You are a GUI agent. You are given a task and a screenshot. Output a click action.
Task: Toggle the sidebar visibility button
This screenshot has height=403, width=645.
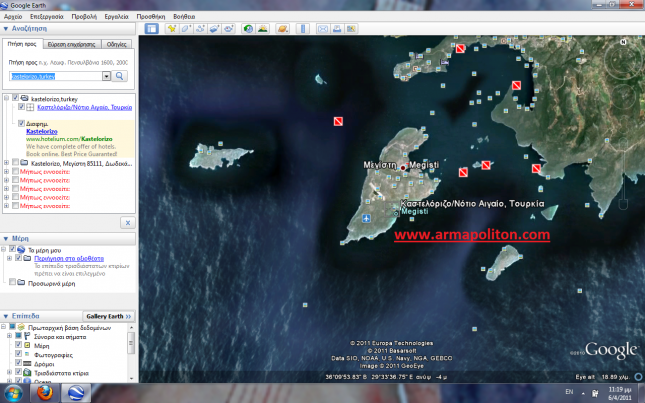coord(151,28)
